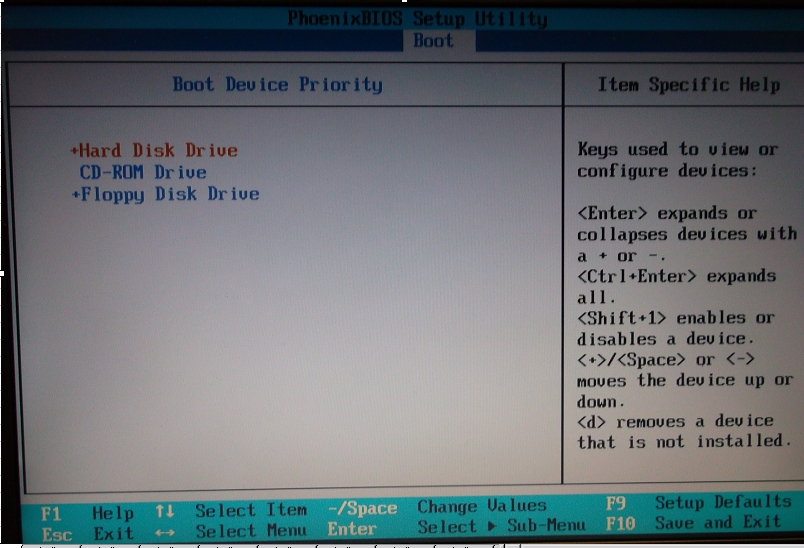Image resolution: width=804 pixels, height=548 pixels.
Task: Click the '<Shift+1> enables or' help line
Action: pos(676,318)
